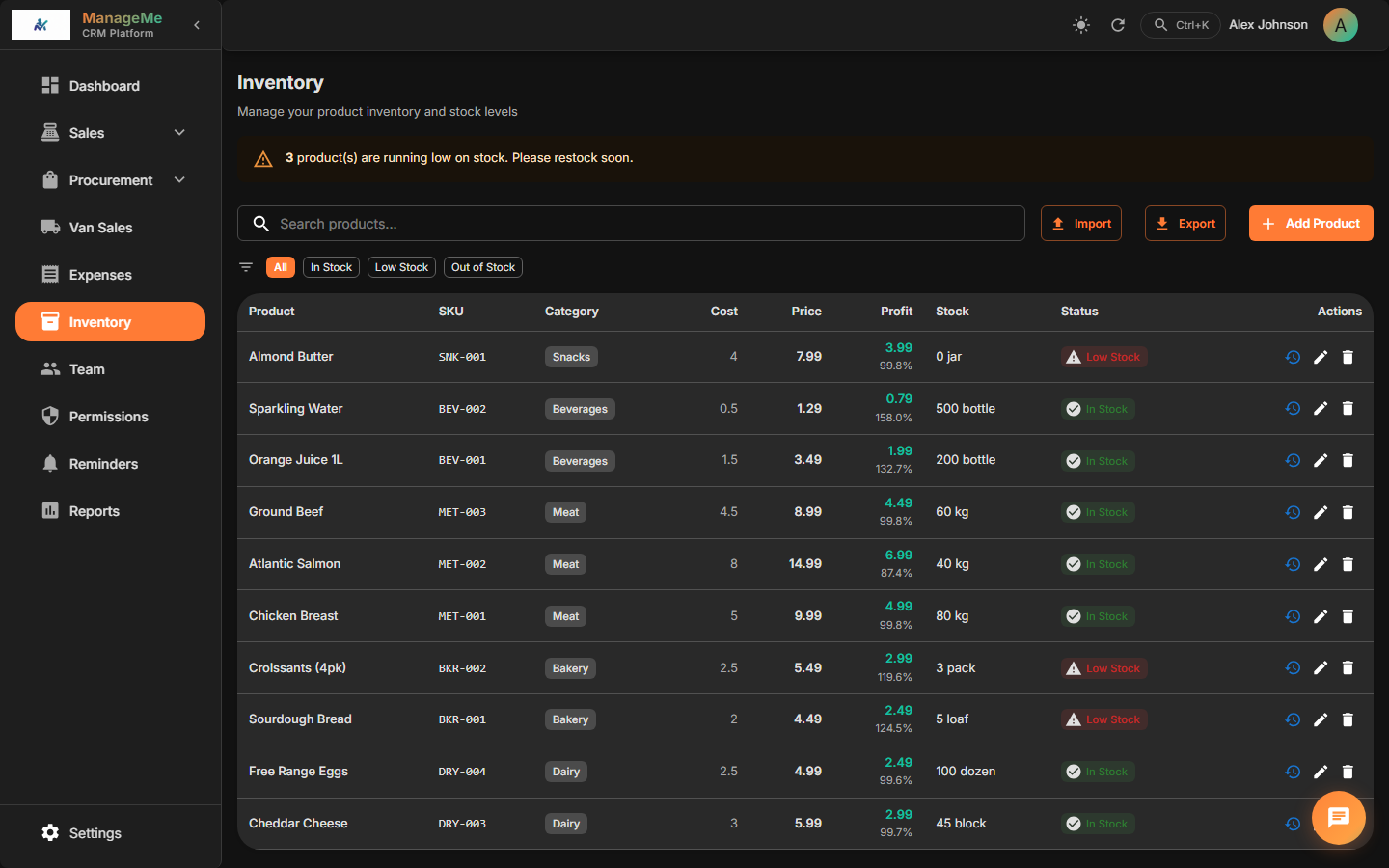The image size is (1389, 868).
Task: Collapse the sidebar using the chevron
Action: tap(197, 25)
